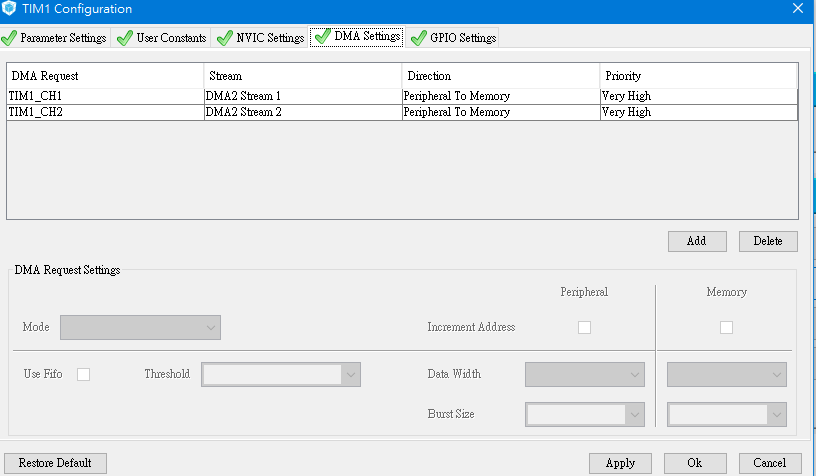Click the Direction column header
Screen dimensions: 816x476
click(501, 76)
